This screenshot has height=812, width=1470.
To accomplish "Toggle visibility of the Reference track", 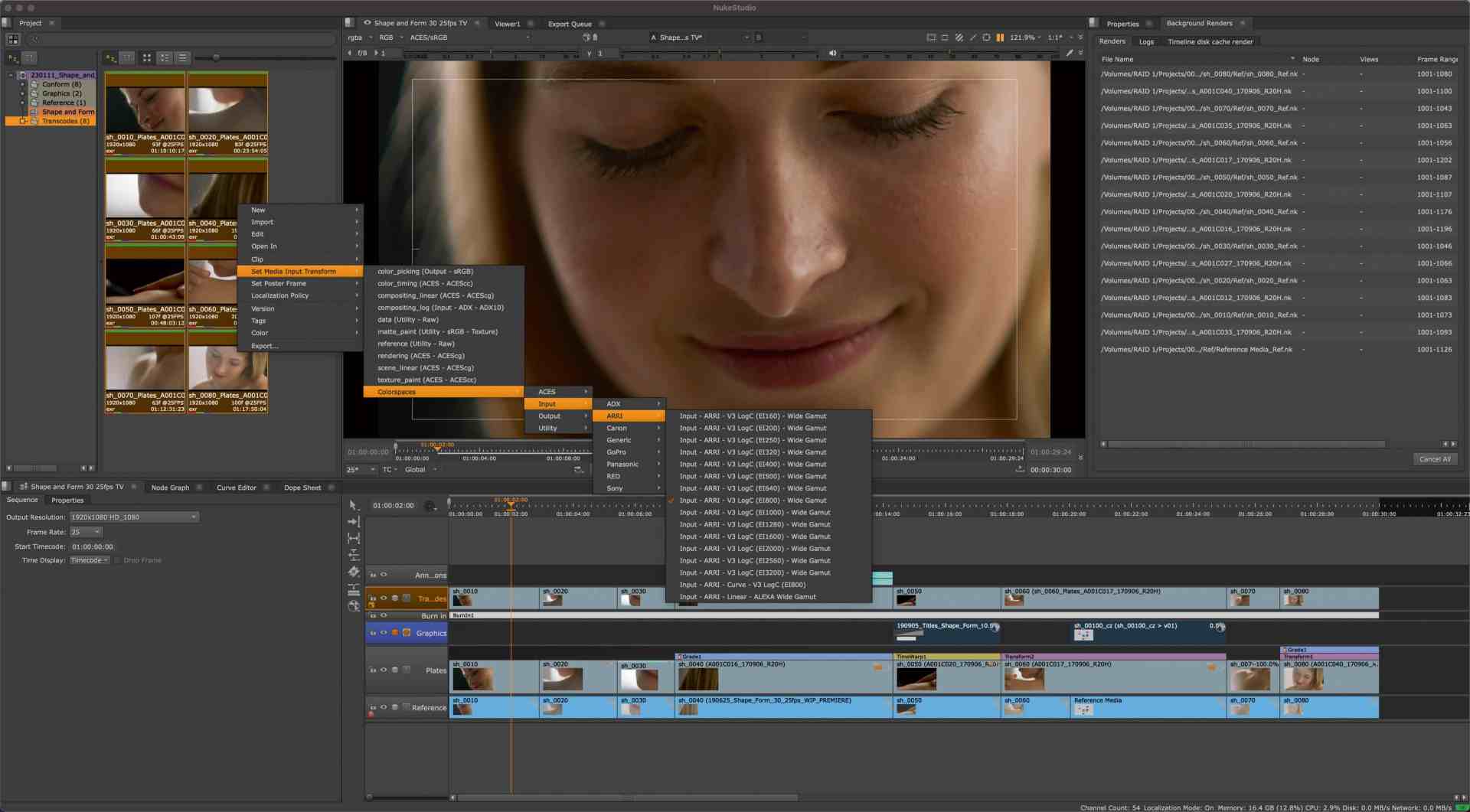I will pyautogui.click(x=384, y=706).
